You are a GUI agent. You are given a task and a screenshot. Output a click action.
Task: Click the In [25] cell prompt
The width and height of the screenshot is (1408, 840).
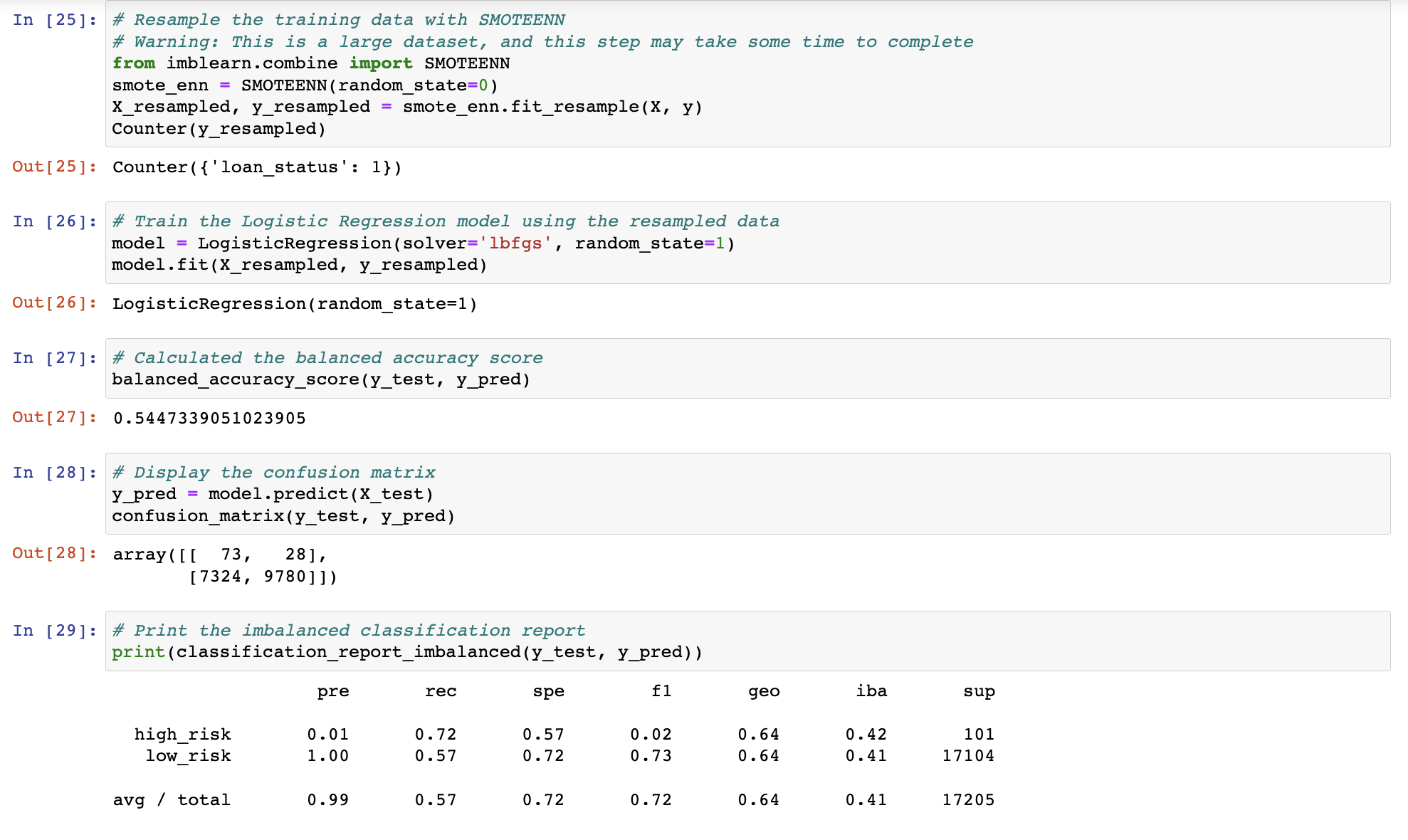(55, 20)
